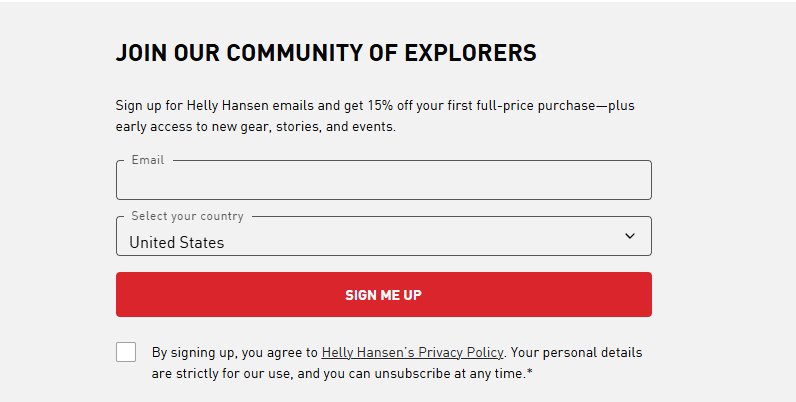The height and width of the screenshot is (402, 796).
Task: Click the 'Join Our Community of Explorers' heading
Action: [326, 53]
